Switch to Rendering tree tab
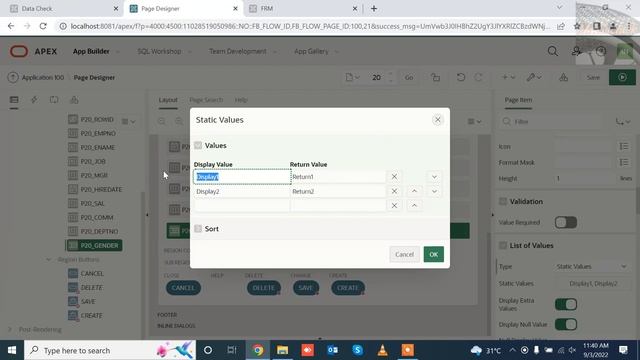Viewport: 640px width, 360px height. tap(14, 100)
